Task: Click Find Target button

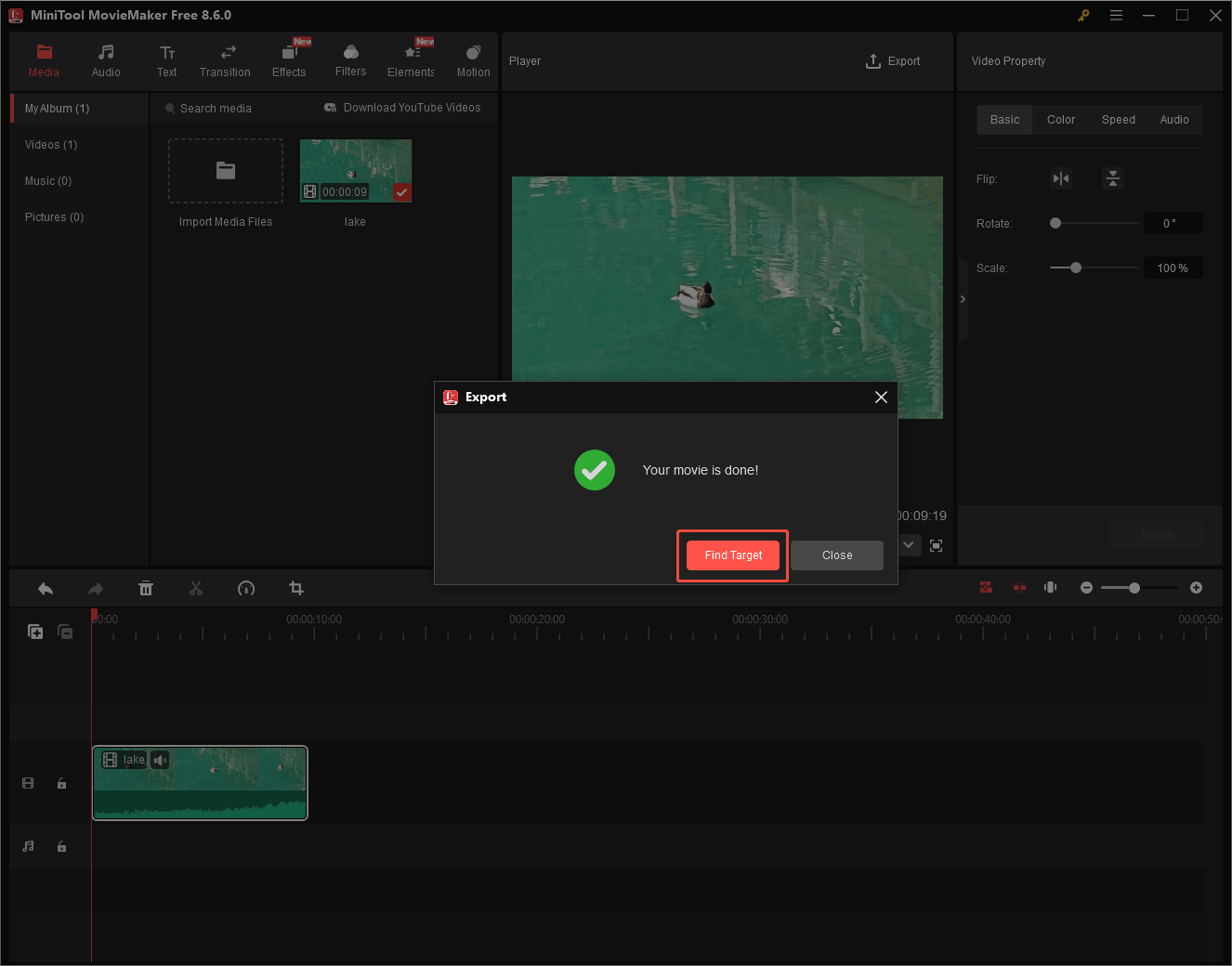Action: [x=733, y=555]
